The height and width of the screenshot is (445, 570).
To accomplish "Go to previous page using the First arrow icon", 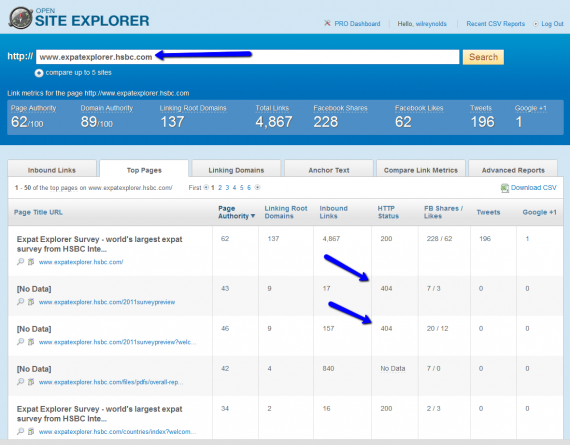I will tap(206, 188).
